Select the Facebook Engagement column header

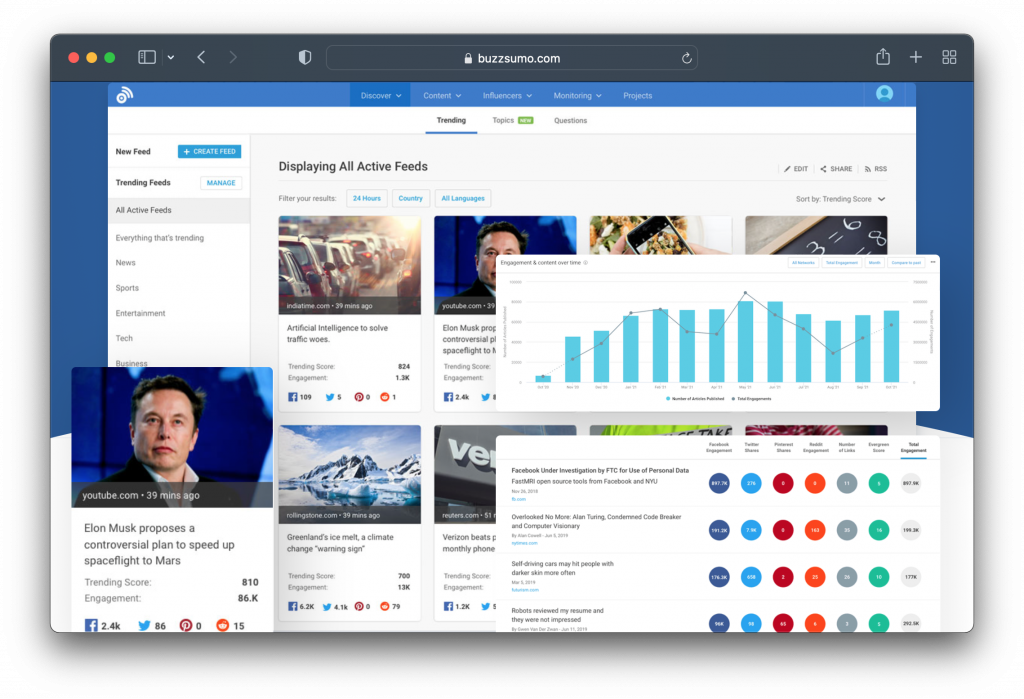718,447
